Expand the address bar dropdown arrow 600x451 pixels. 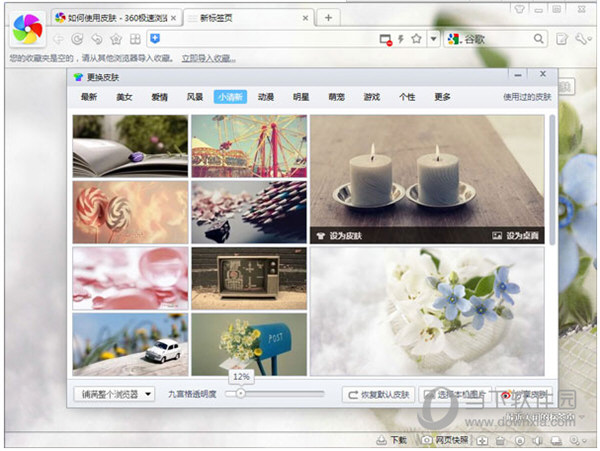tap(433, 39)
